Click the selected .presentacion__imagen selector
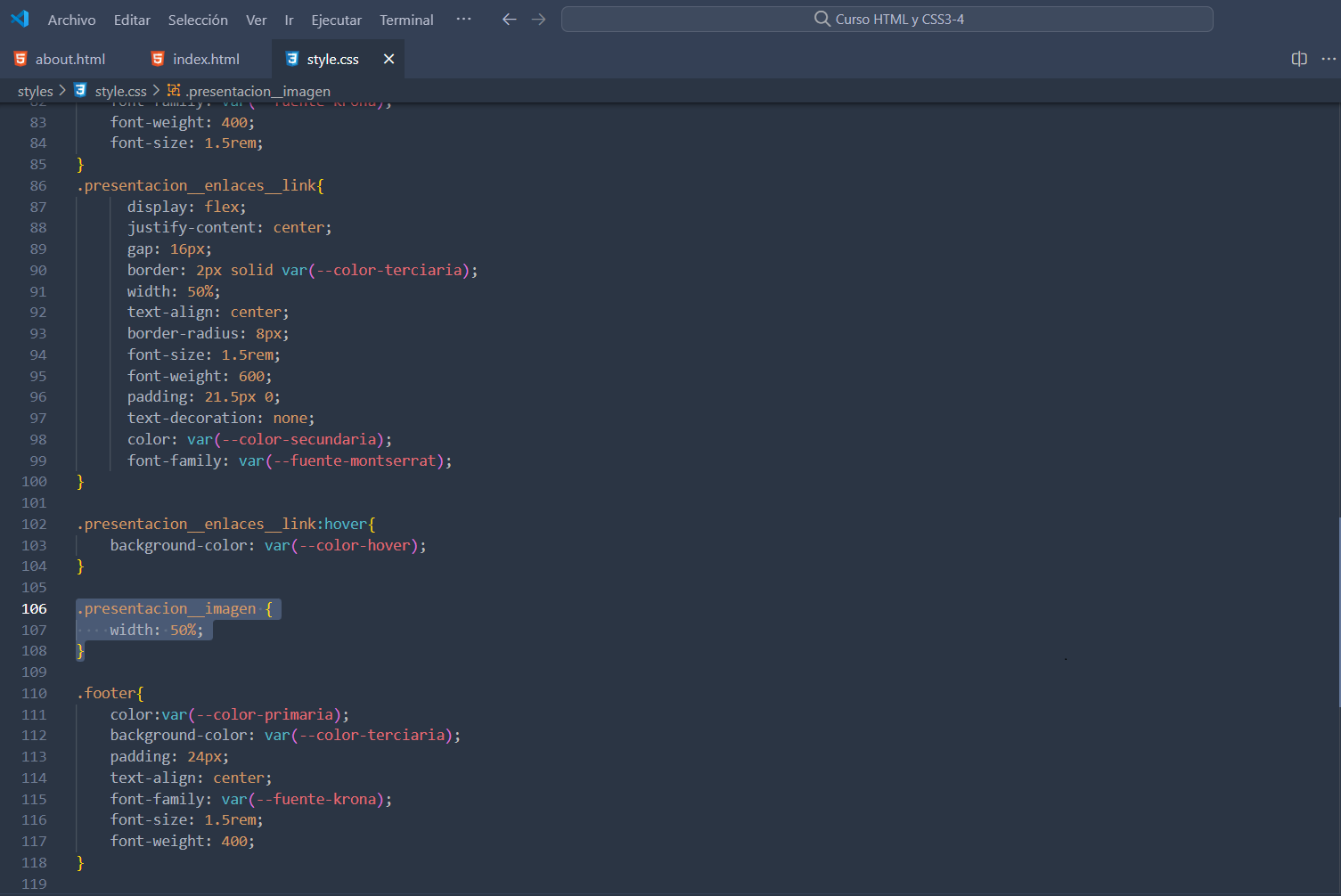 (x=167, y=608)
